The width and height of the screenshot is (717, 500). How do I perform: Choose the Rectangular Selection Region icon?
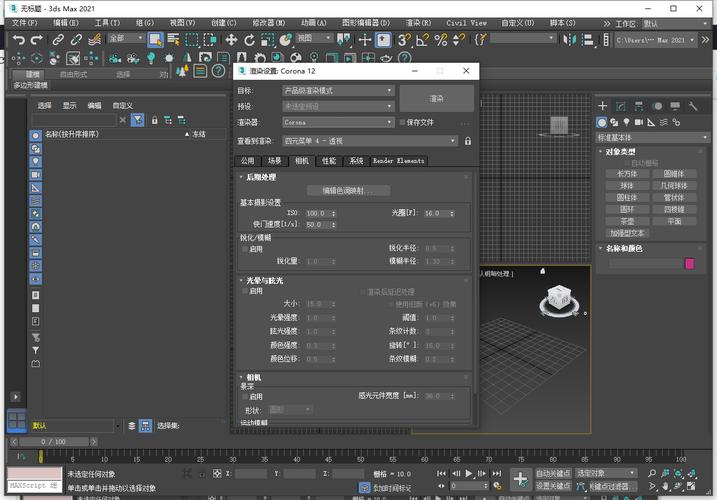pyautogui.click(x=192, y=40)
